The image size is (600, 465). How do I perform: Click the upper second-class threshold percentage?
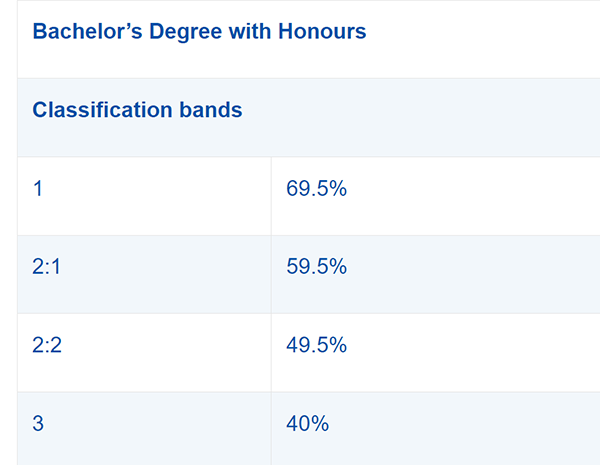tap(316, 266)
